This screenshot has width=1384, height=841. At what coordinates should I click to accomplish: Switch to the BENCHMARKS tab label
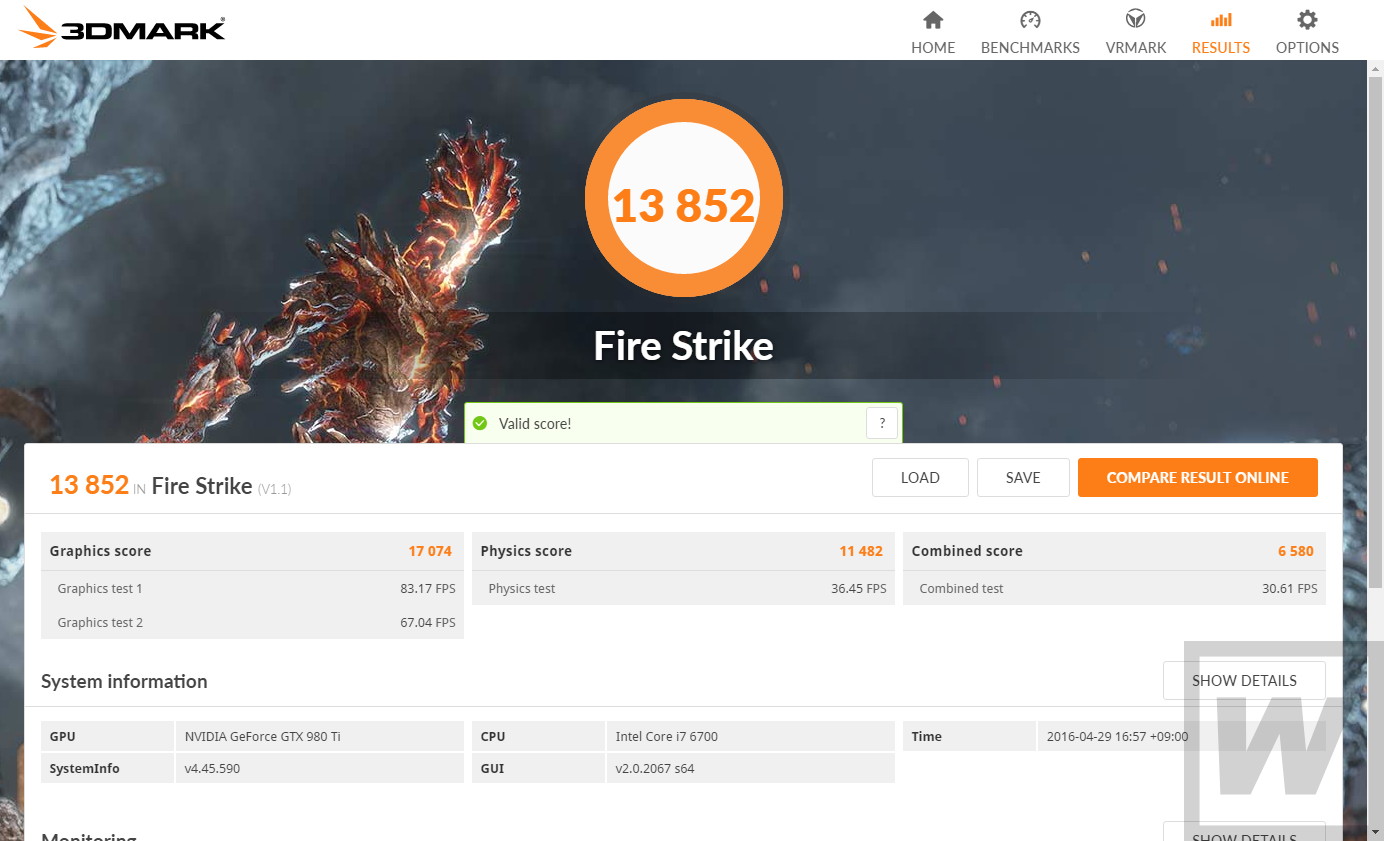point(1030,48)
